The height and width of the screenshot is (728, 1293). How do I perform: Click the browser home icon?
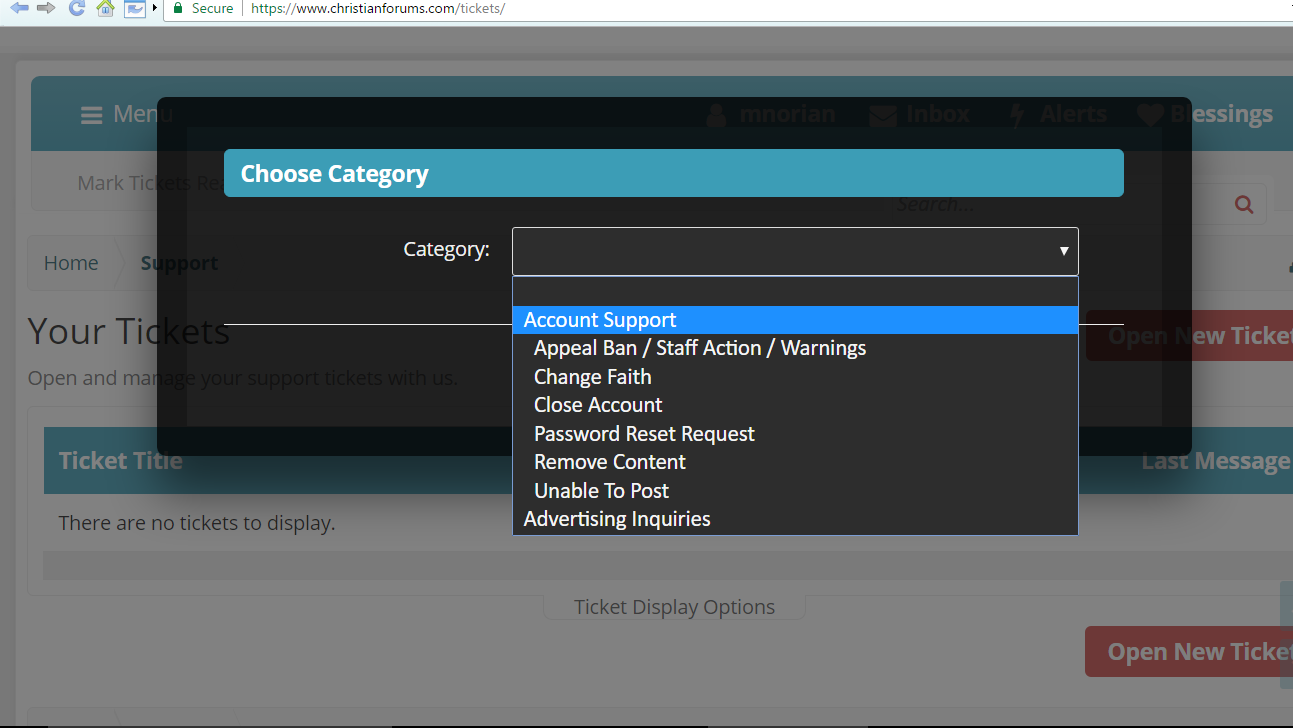(x=105, y=8)
